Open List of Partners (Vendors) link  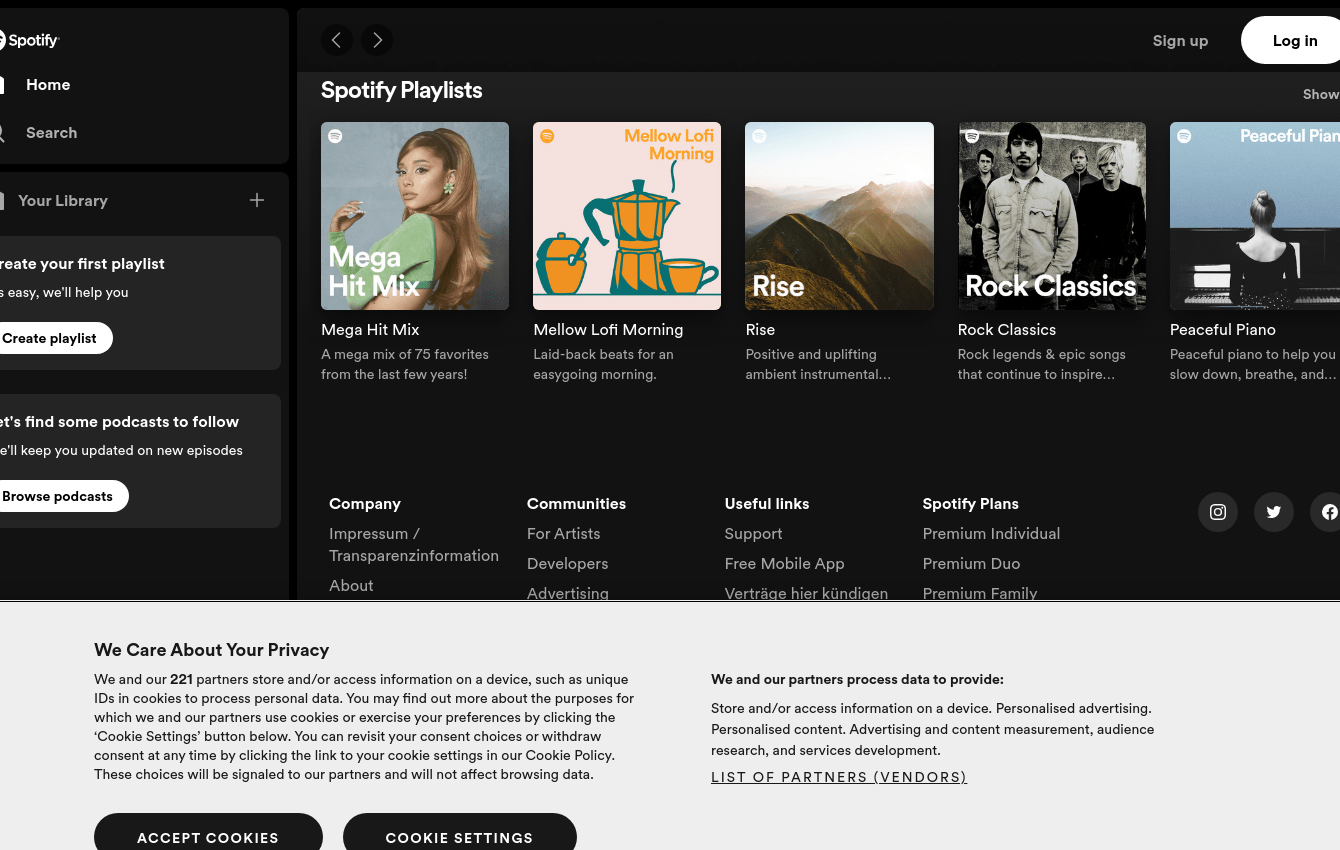(839, 777)
